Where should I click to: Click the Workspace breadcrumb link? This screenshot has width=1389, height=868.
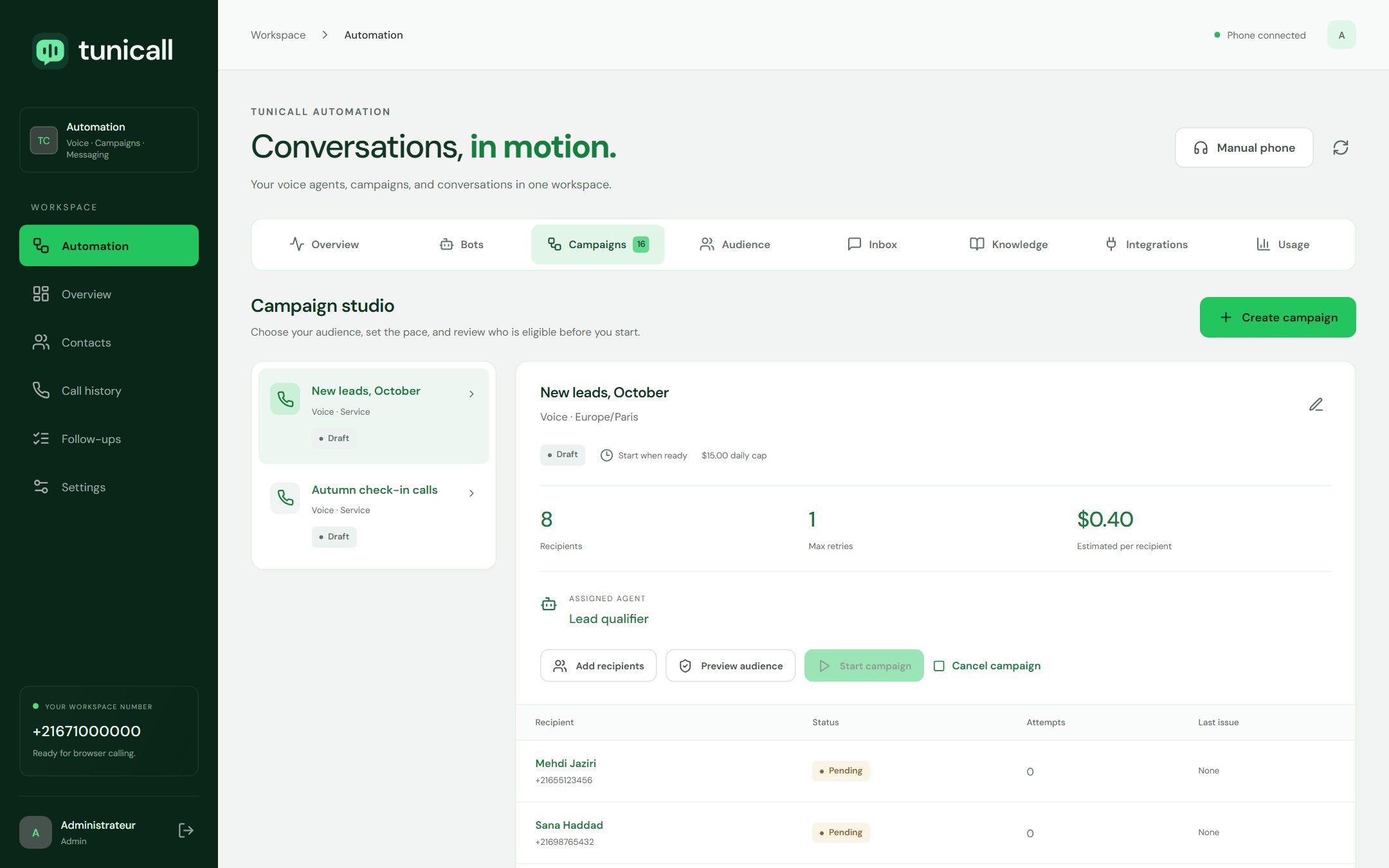click(x=278, y=35)
